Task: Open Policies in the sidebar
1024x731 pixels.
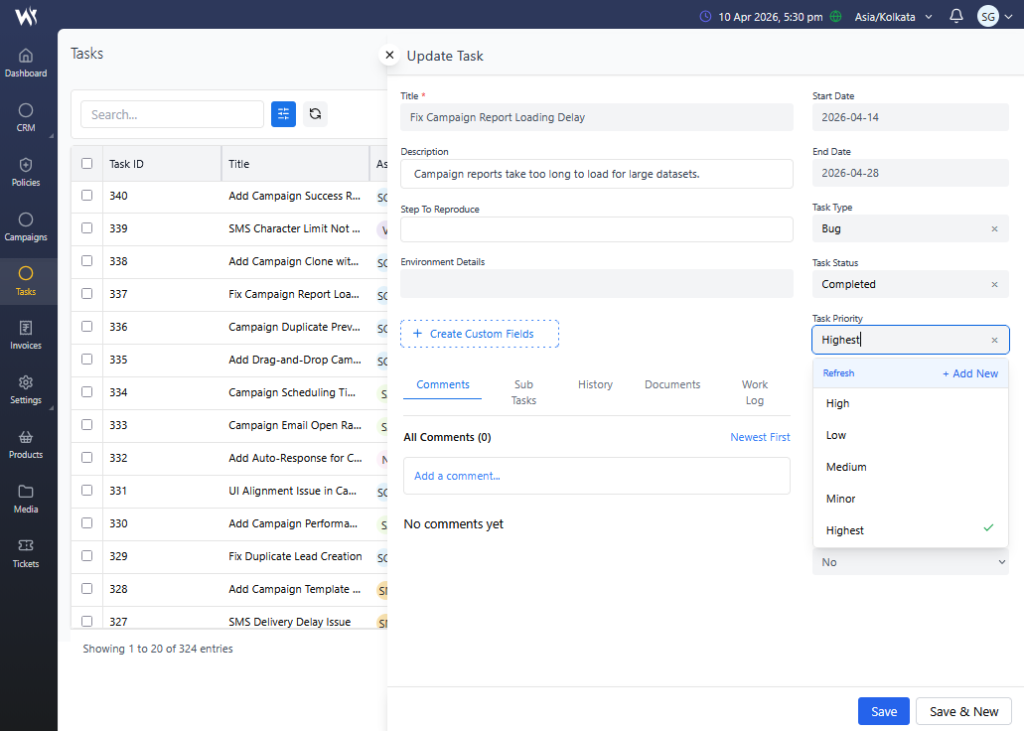Action: (25, 172)
